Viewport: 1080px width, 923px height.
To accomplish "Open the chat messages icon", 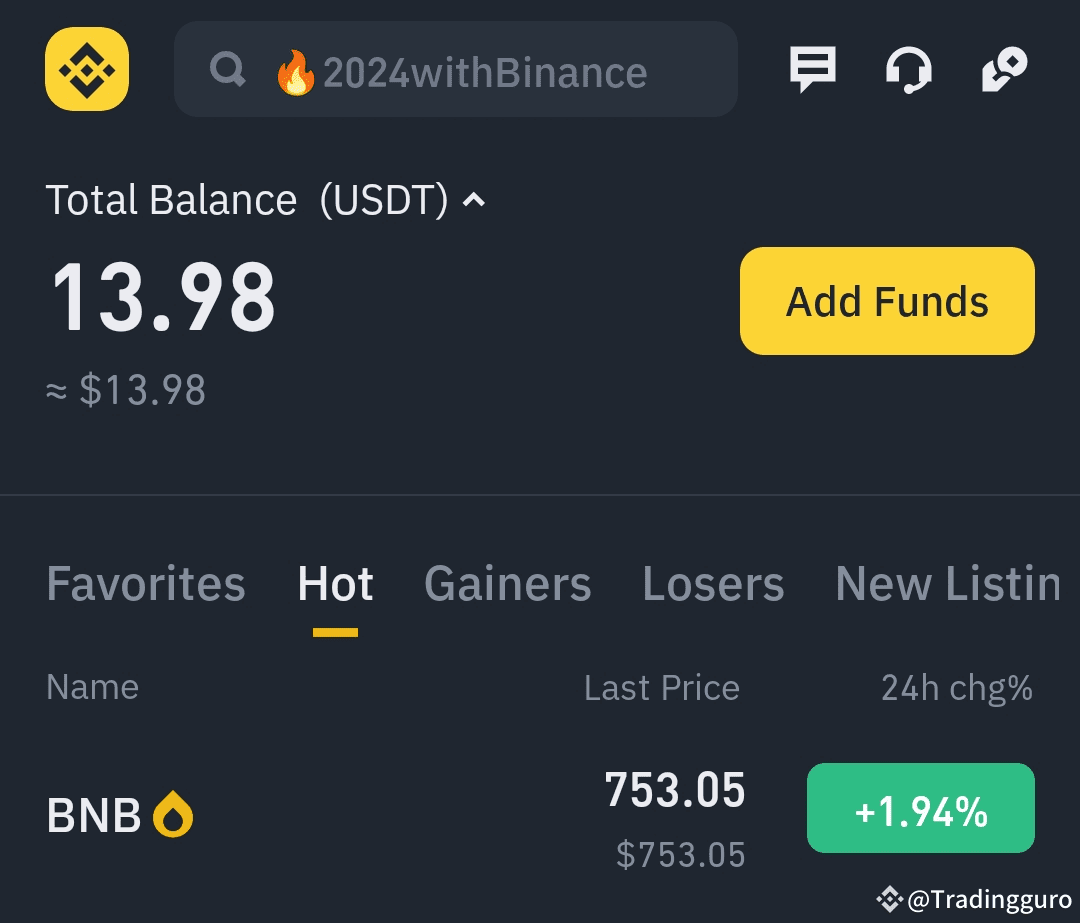I will pyautogui.click(x=812, y=70).
